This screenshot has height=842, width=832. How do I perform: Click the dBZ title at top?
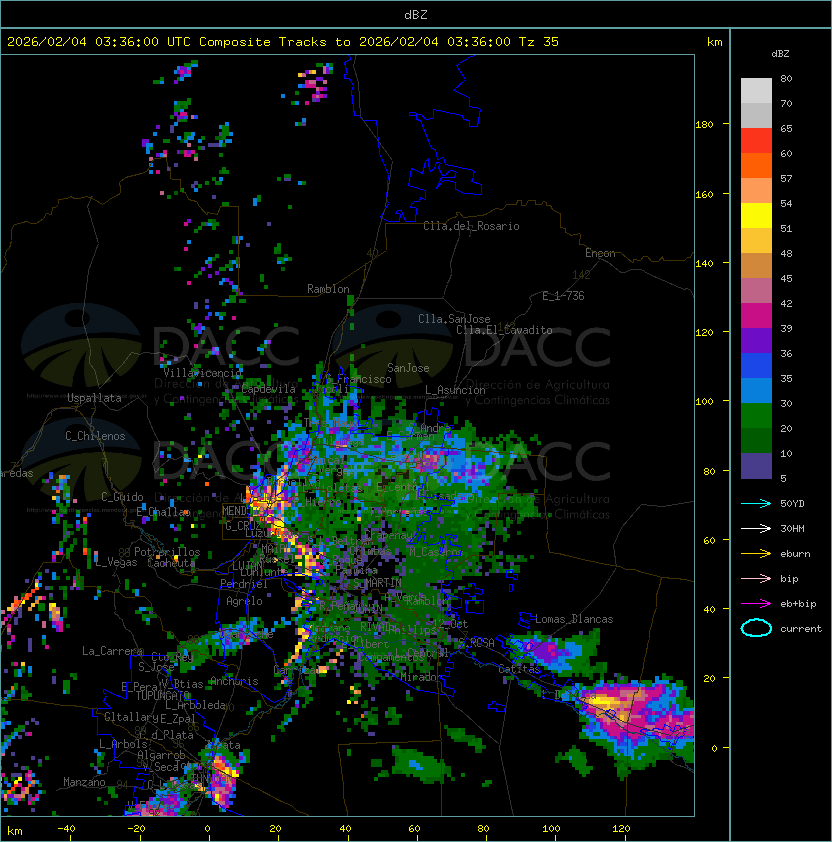point(416,15)
